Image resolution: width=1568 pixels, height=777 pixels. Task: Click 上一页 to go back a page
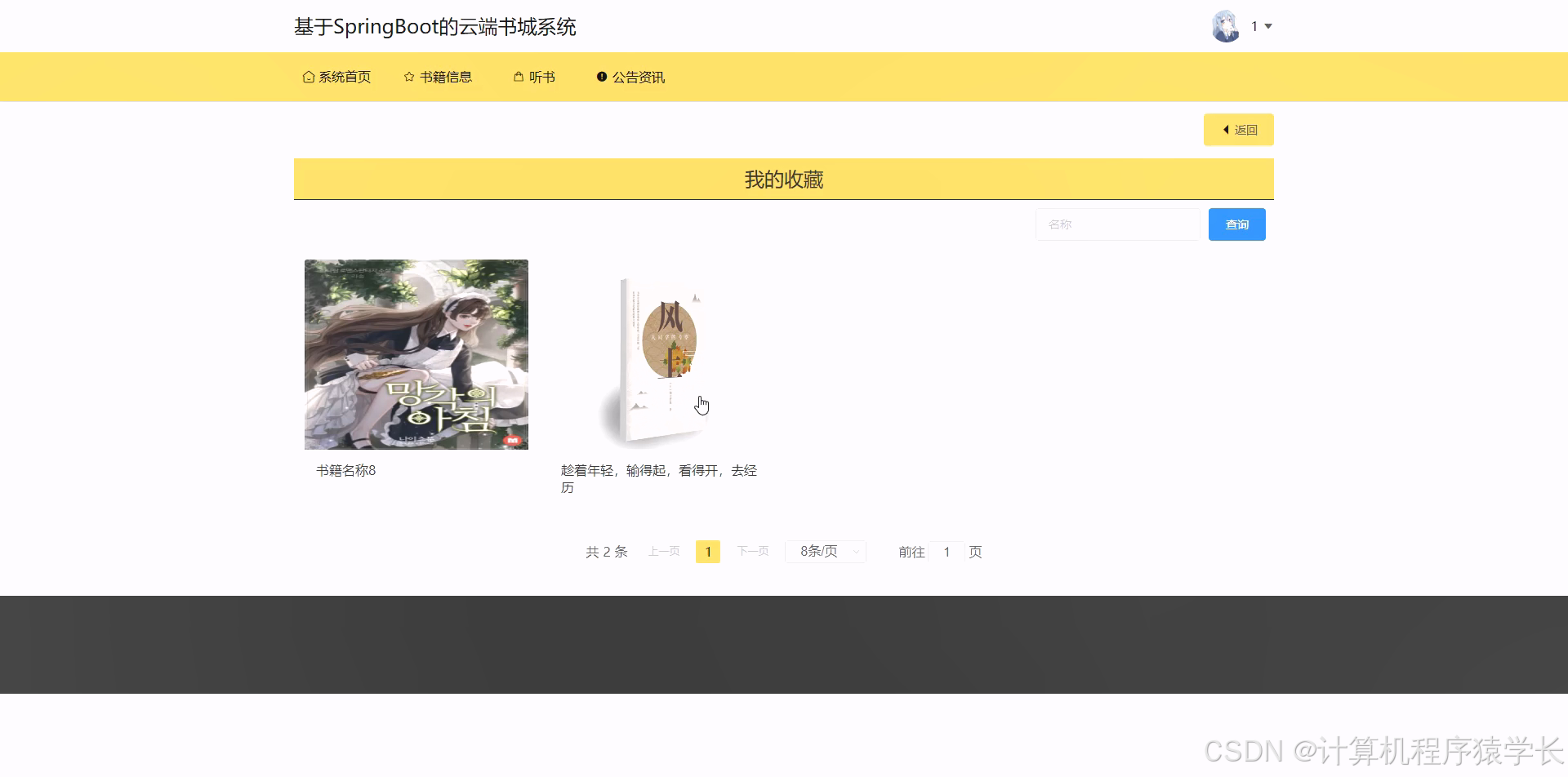click(663, 551)
